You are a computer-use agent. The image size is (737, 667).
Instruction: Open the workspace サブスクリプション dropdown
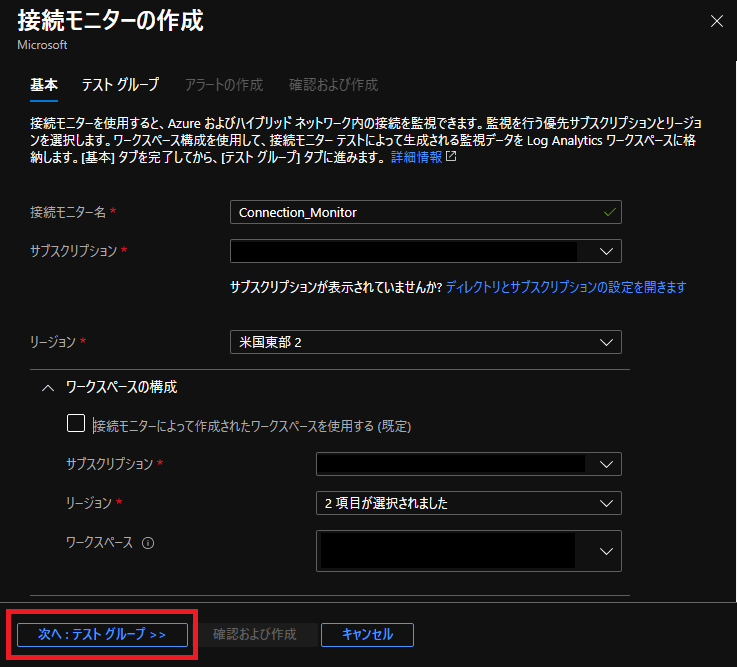click(469, 464)
